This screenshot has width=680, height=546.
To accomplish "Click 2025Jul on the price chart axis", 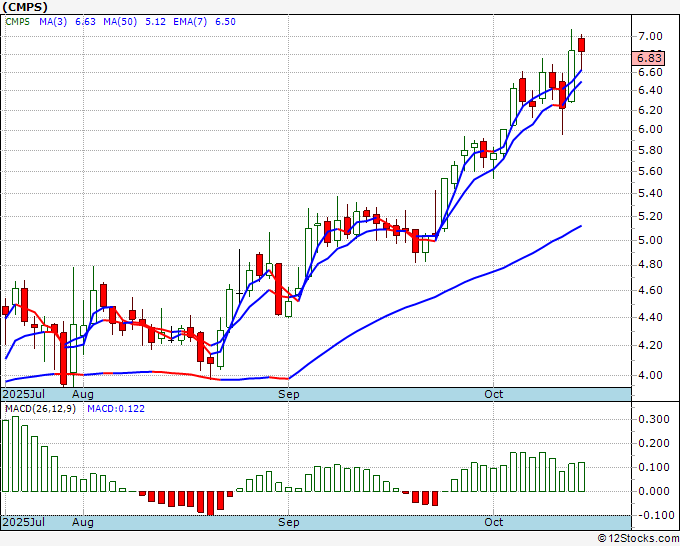I will (x=23, y=394).
